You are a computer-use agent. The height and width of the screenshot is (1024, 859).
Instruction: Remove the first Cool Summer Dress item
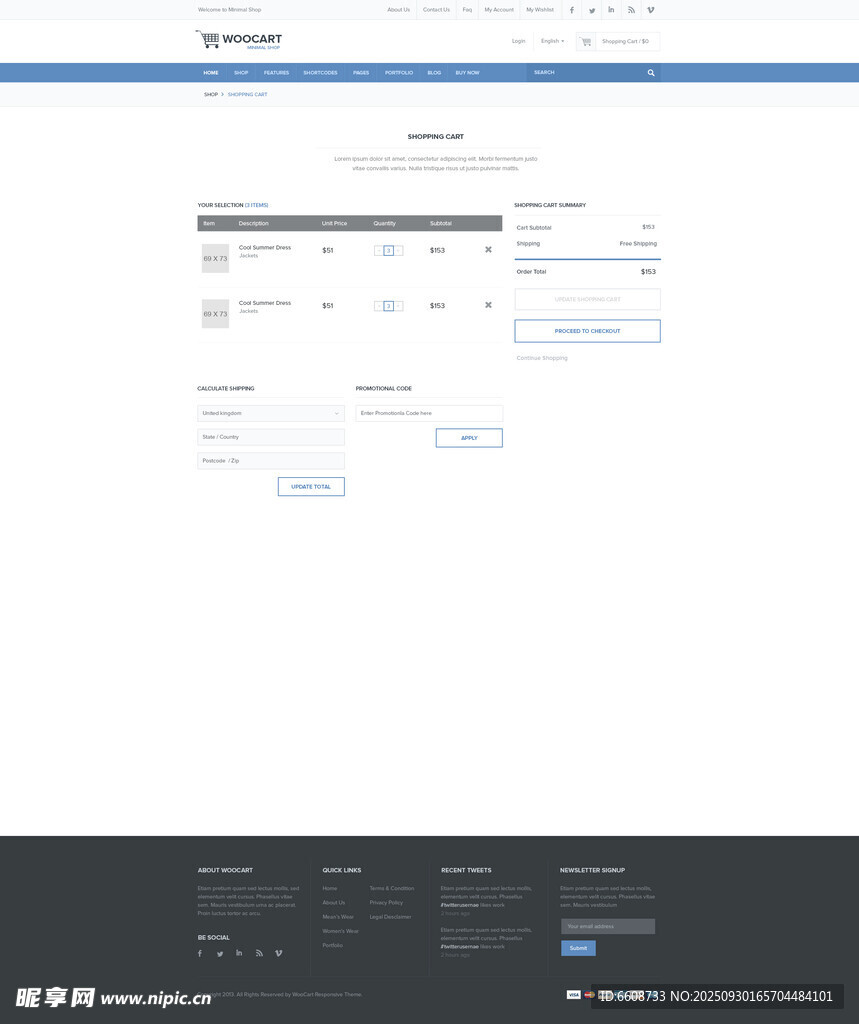click(x=488, y=250)
